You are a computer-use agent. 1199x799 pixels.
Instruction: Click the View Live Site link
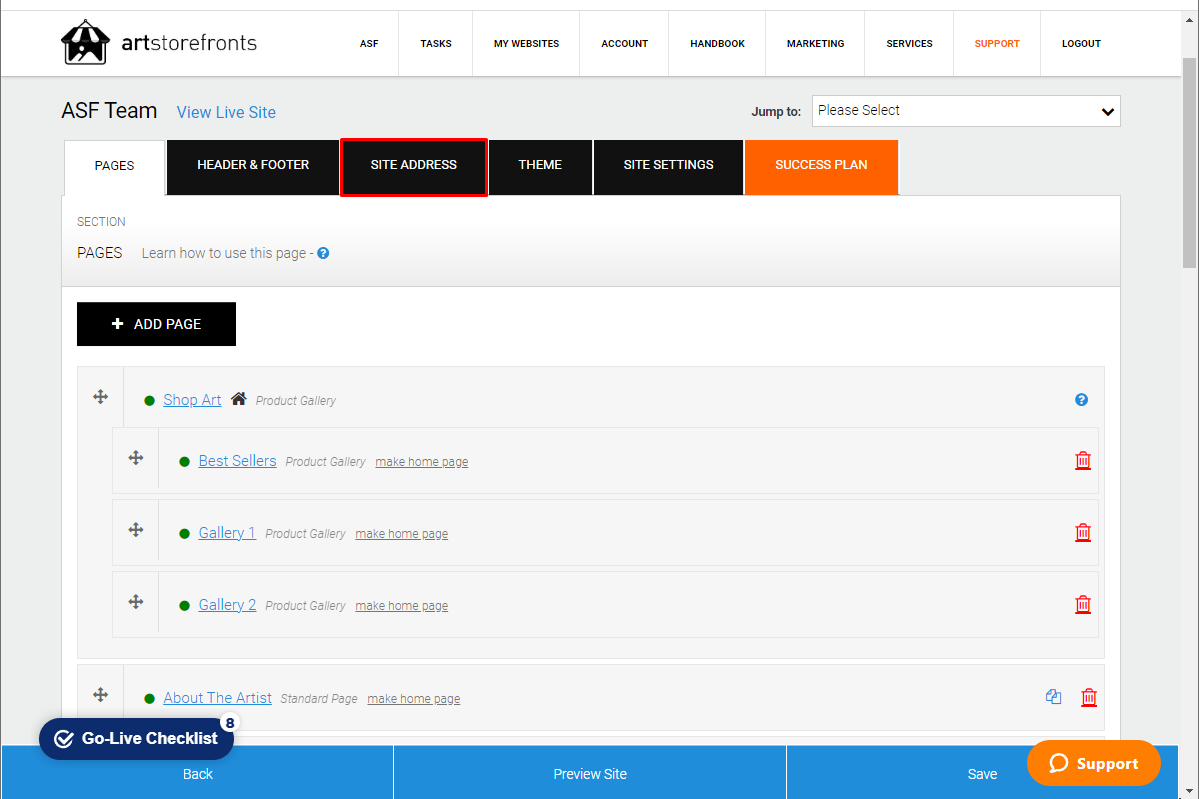pos(226,112)
